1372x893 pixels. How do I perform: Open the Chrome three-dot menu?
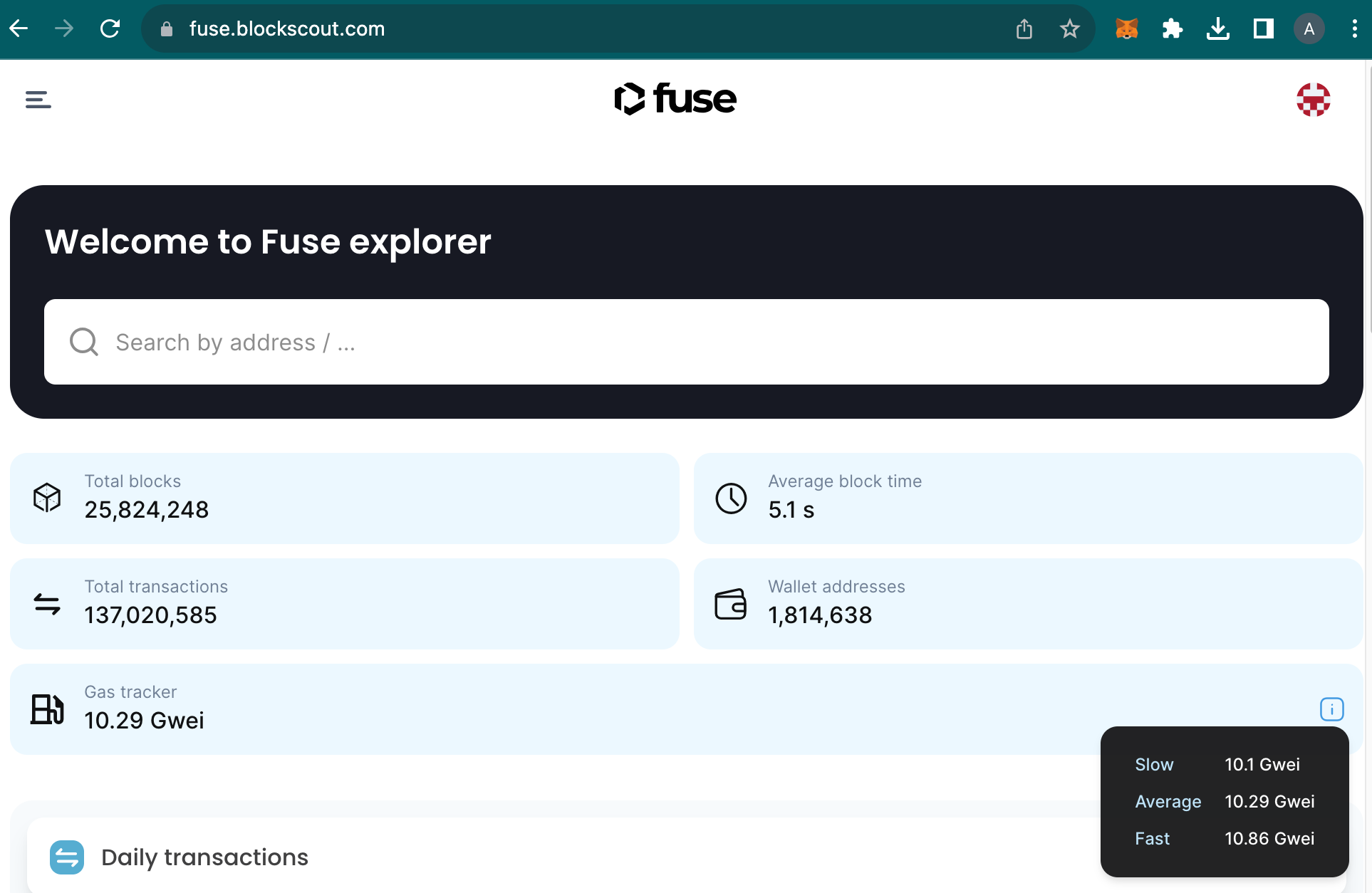point(1356,28)
